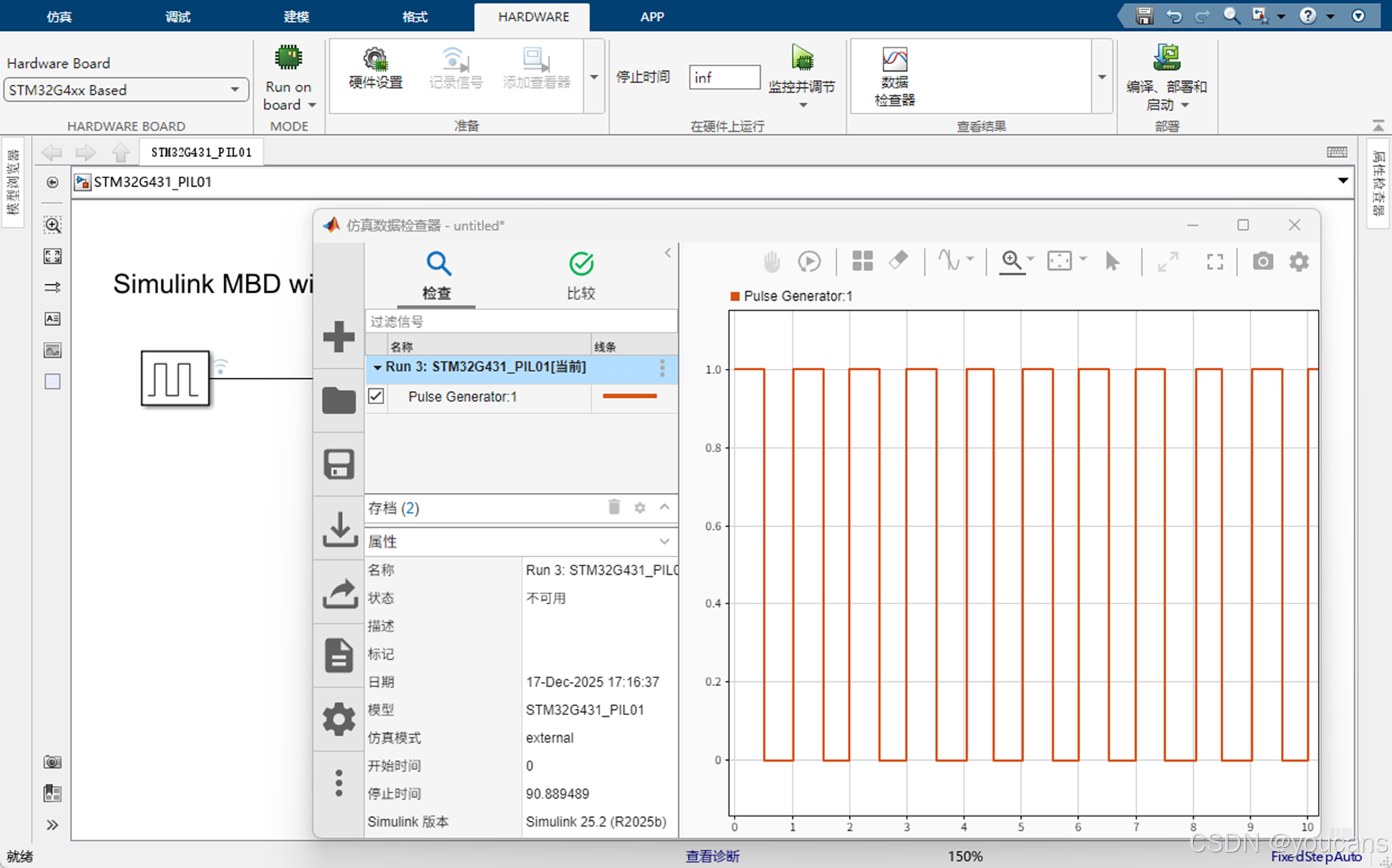Click the subplot layout grid icon

(x=863, y=262)
